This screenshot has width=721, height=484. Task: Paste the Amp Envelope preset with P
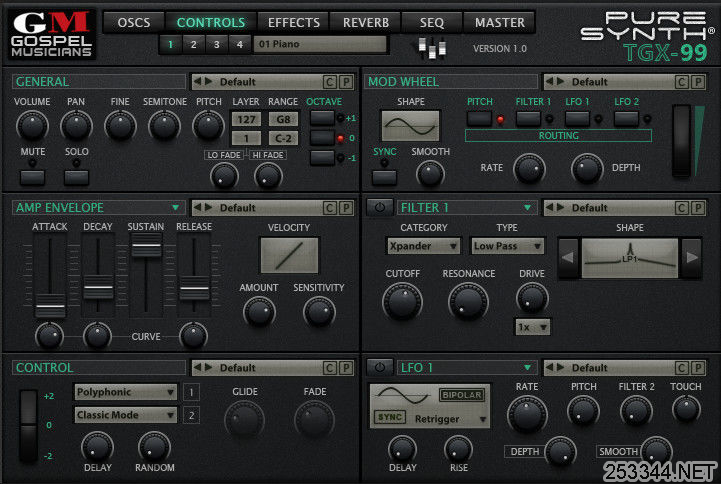pyautogui.click(x=346, y=208)
